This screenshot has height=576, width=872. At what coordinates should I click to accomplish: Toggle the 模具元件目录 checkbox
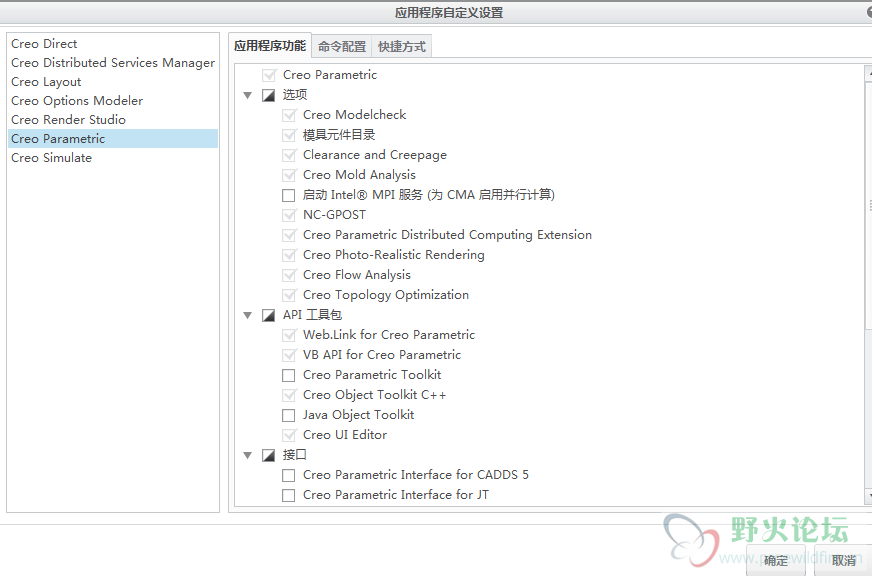tap(289, 135)
